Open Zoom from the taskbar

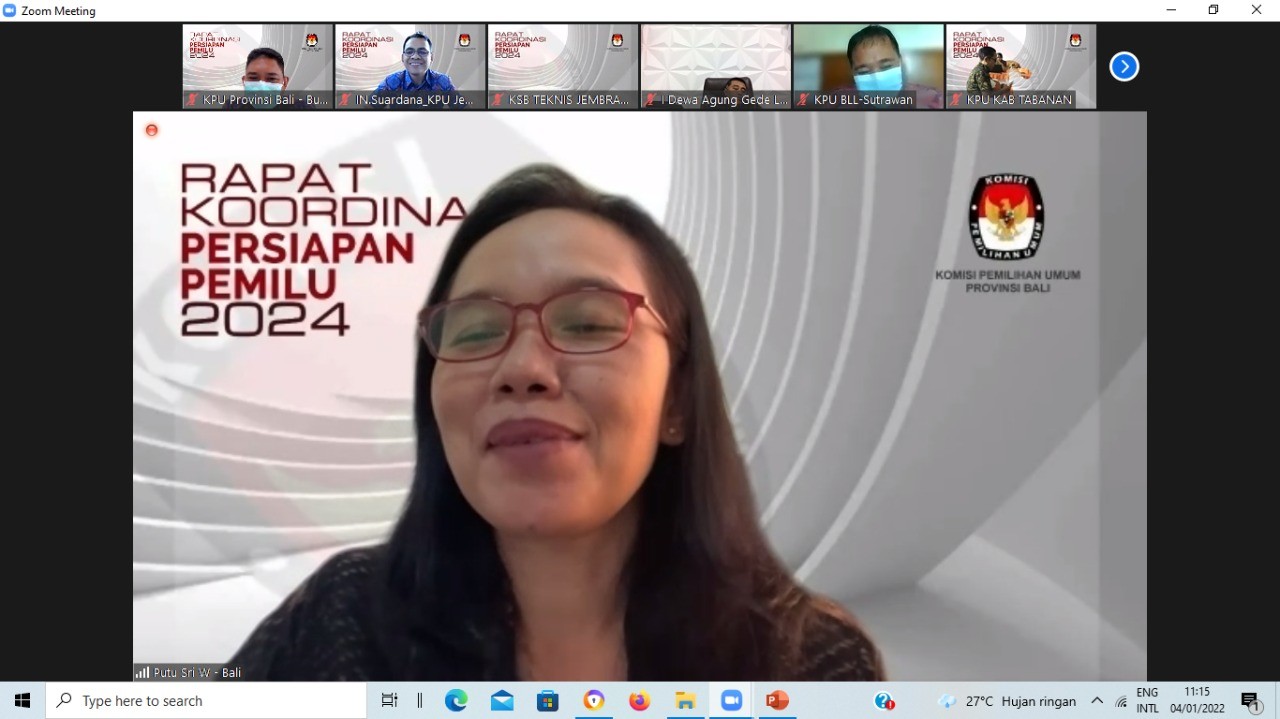pyautogui.click(x=731, y=701)
